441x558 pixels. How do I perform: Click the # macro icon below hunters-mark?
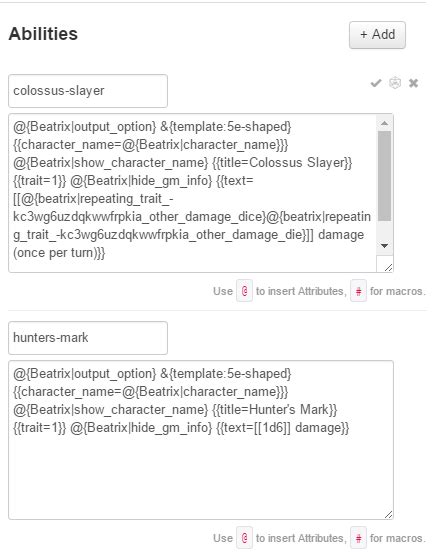[358, 538]
